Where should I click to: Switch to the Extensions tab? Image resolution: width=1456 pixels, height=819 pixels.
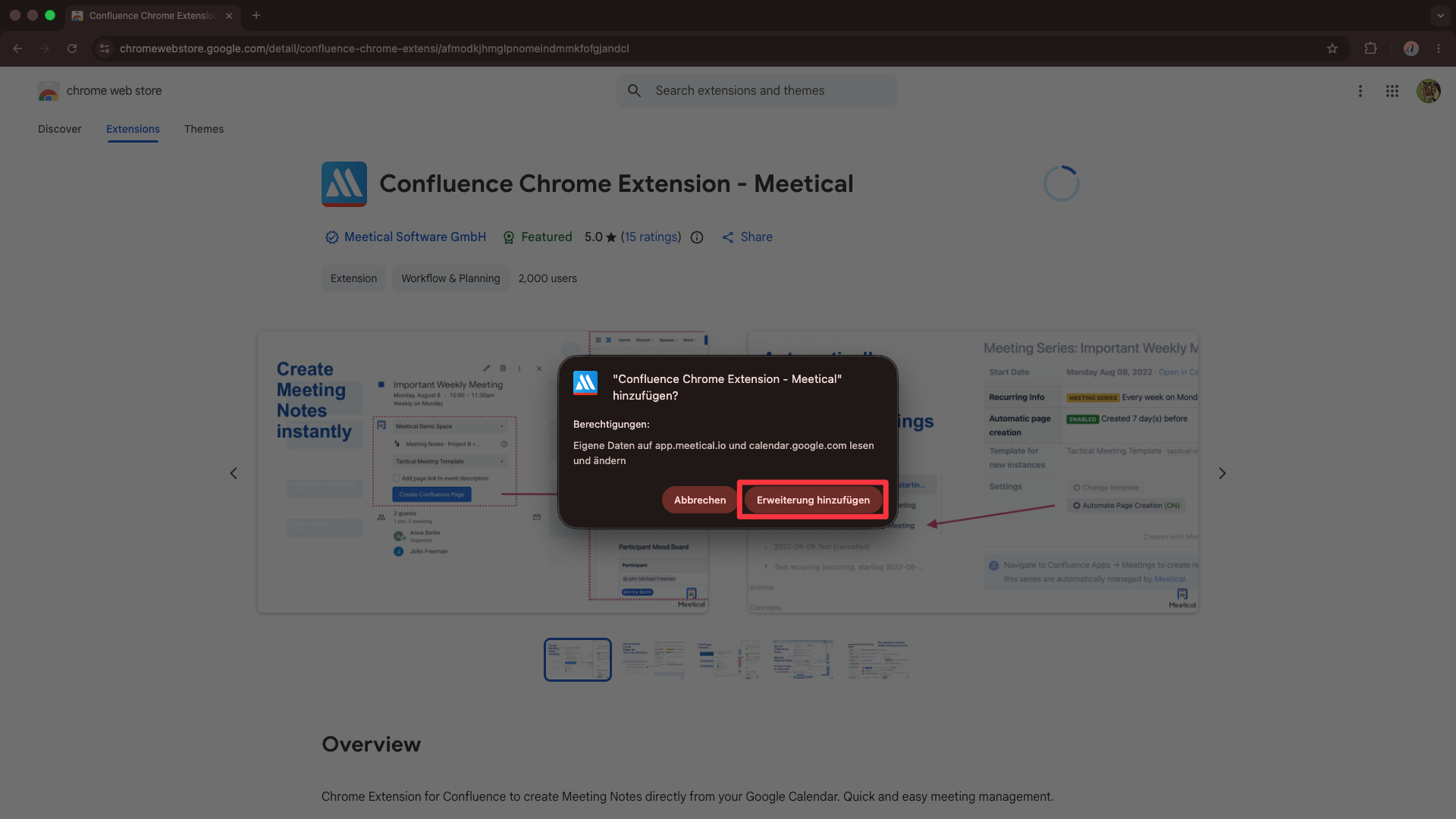133,129
